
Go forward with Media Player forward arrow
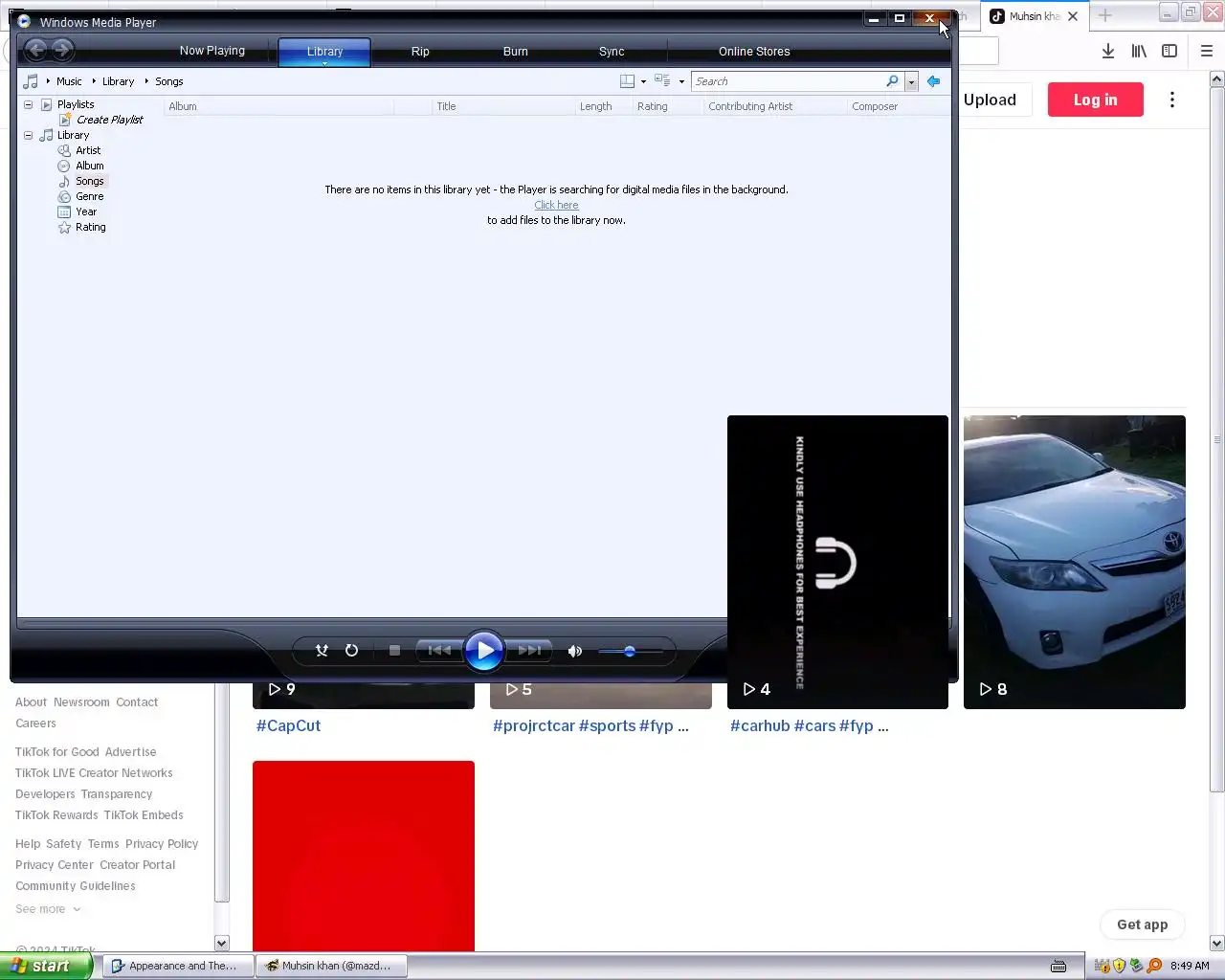tap(62, 50)
